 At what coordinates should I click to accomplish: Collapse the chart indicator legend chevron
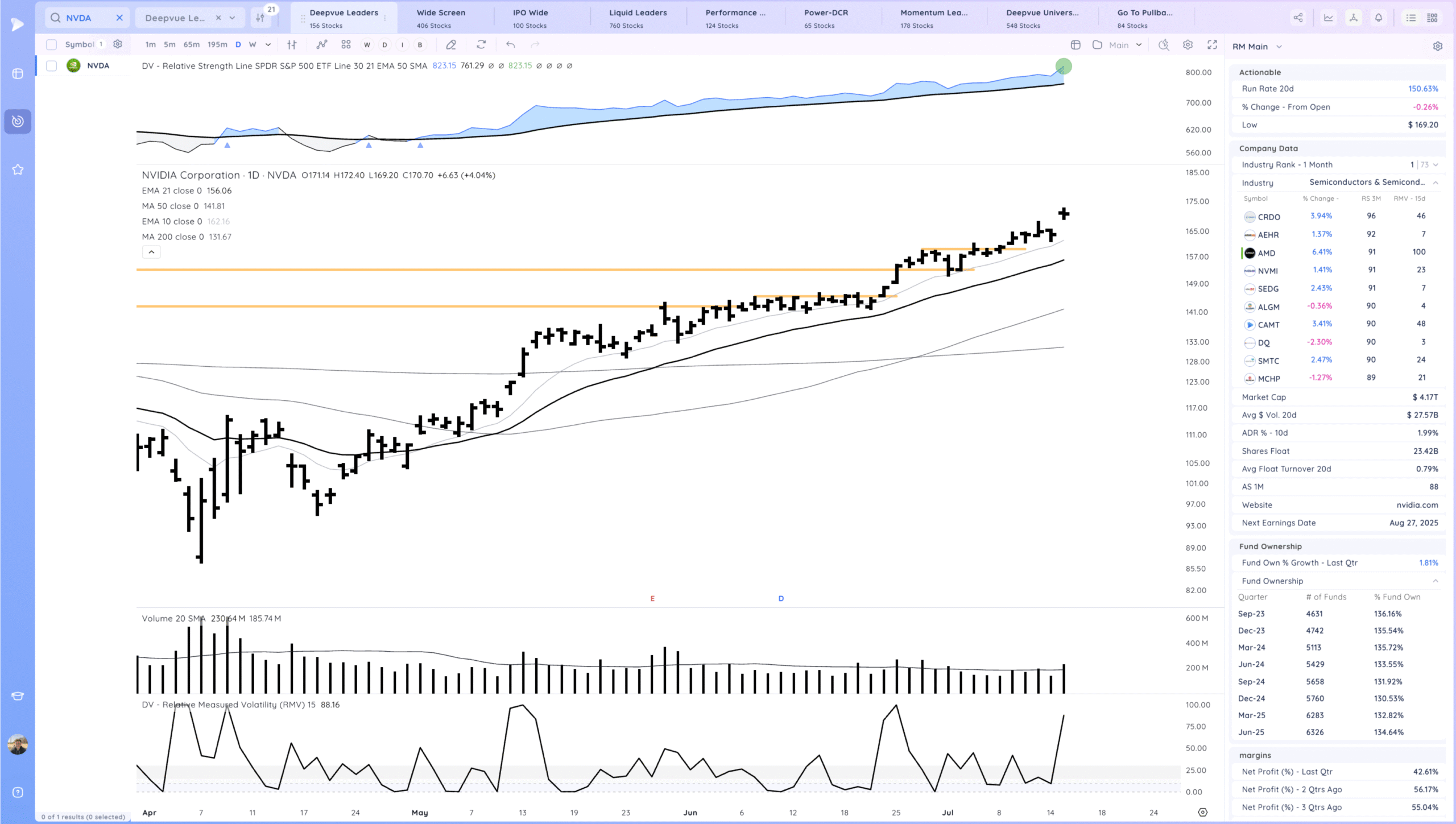(151, 251)
